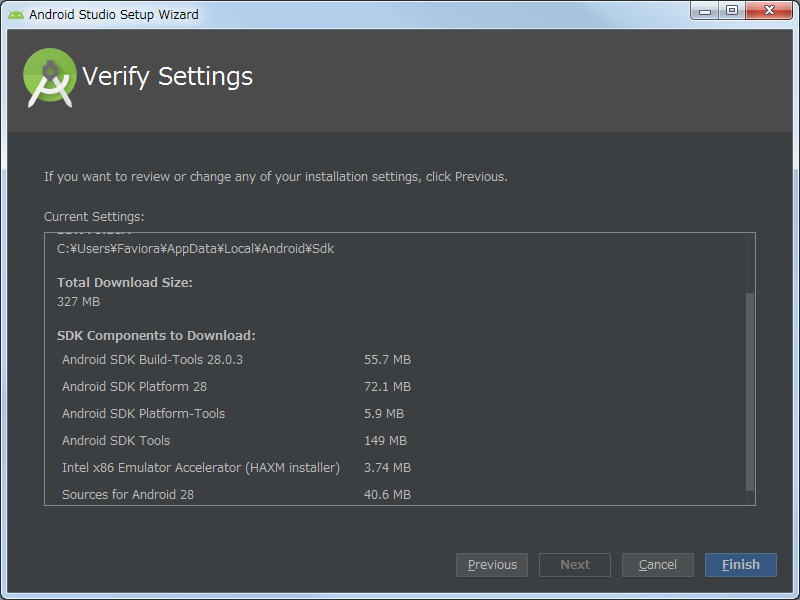Click the '55.7 MB' size value
800x600 pixels.
387,360
